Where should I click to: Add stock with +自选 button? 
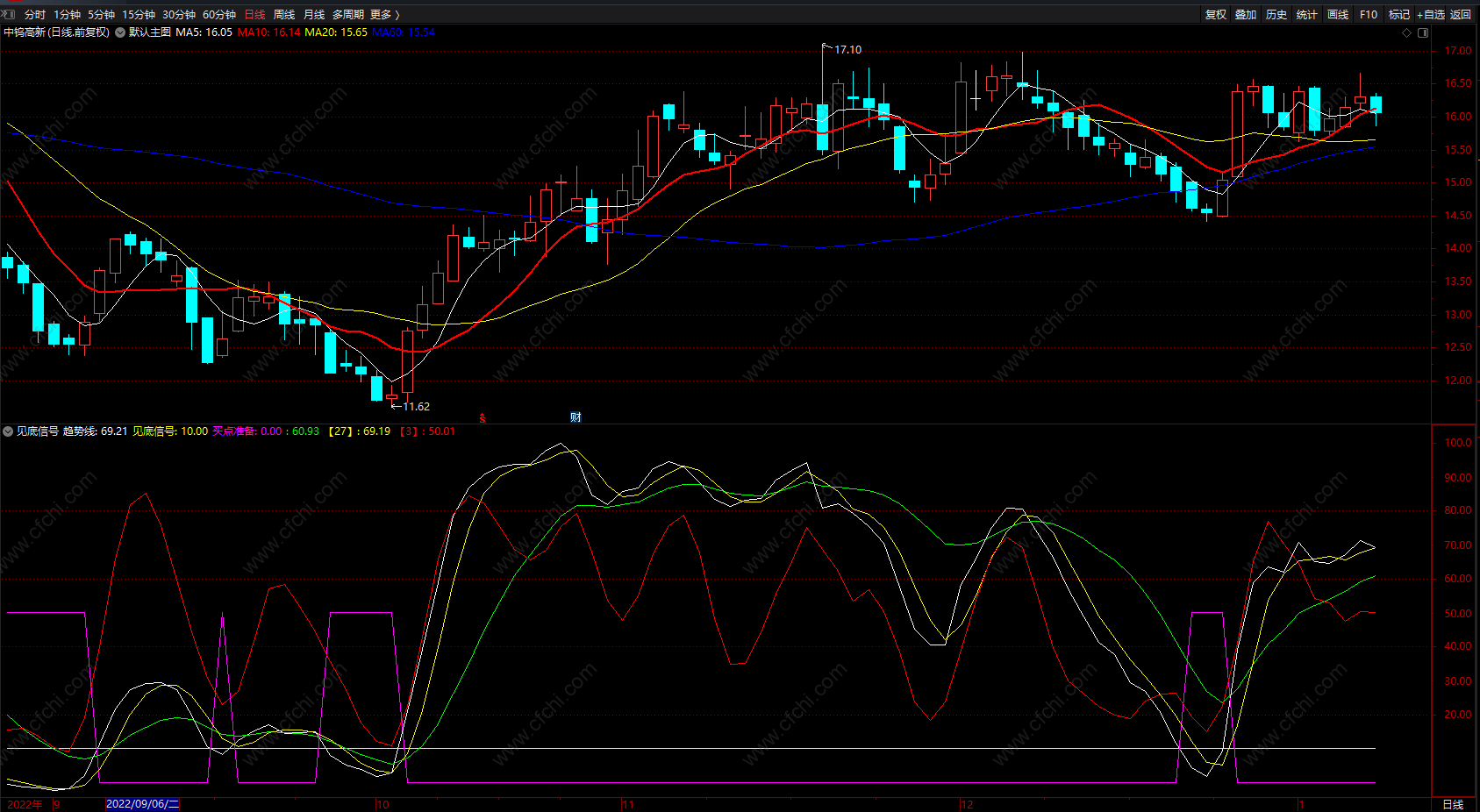(1430, 14)
